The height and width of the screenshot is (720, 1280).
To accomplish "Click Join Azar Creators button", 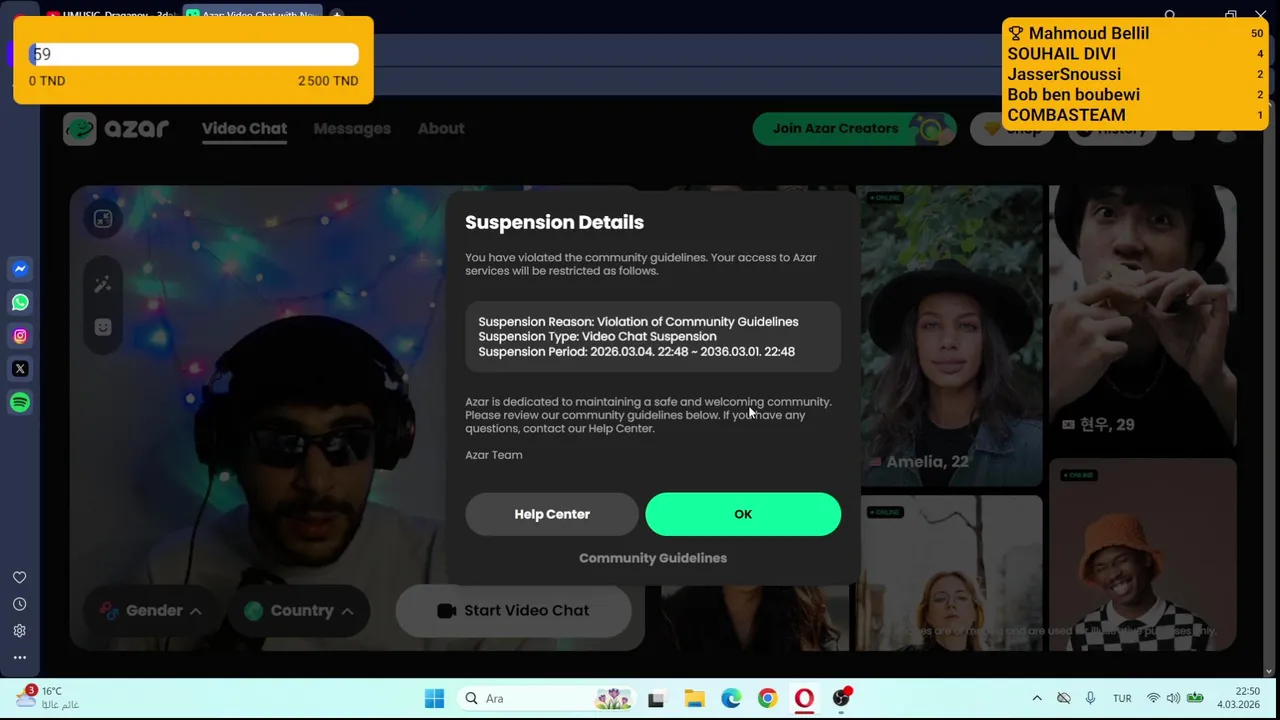I will [855, 128].
